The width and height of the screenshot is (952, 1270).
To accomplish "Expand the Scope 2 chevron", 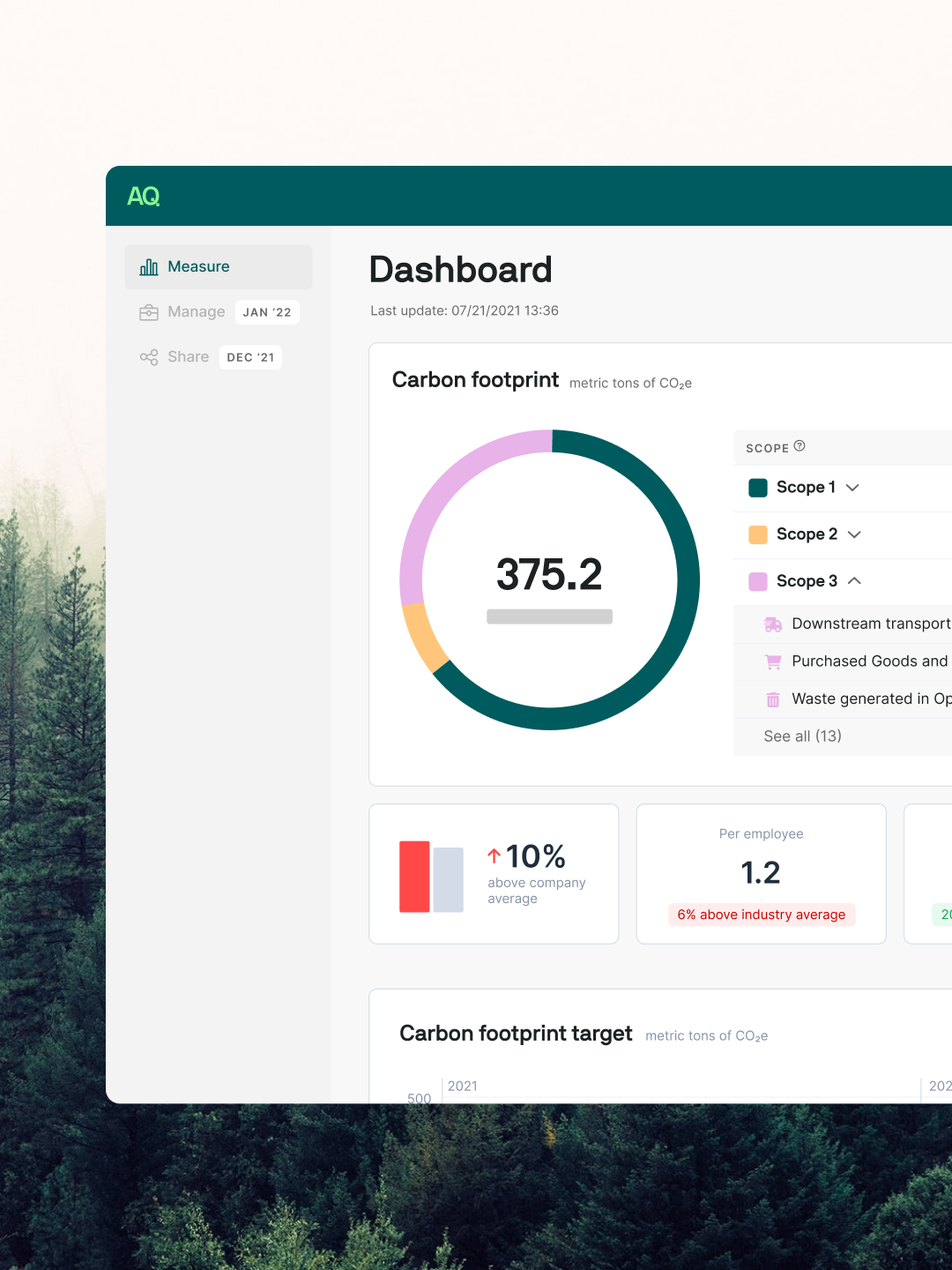I will click(x=854, y=534).
